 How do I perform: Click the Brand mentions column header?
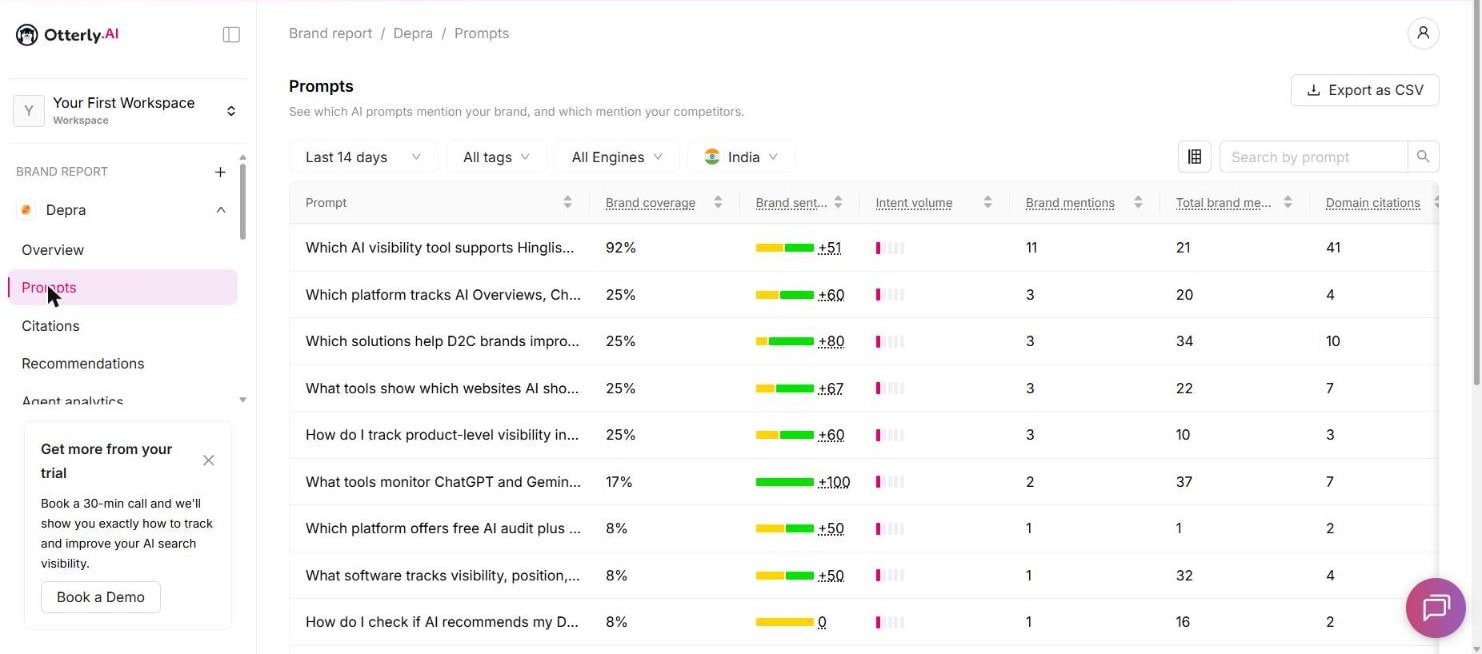tap(1070, 203)
